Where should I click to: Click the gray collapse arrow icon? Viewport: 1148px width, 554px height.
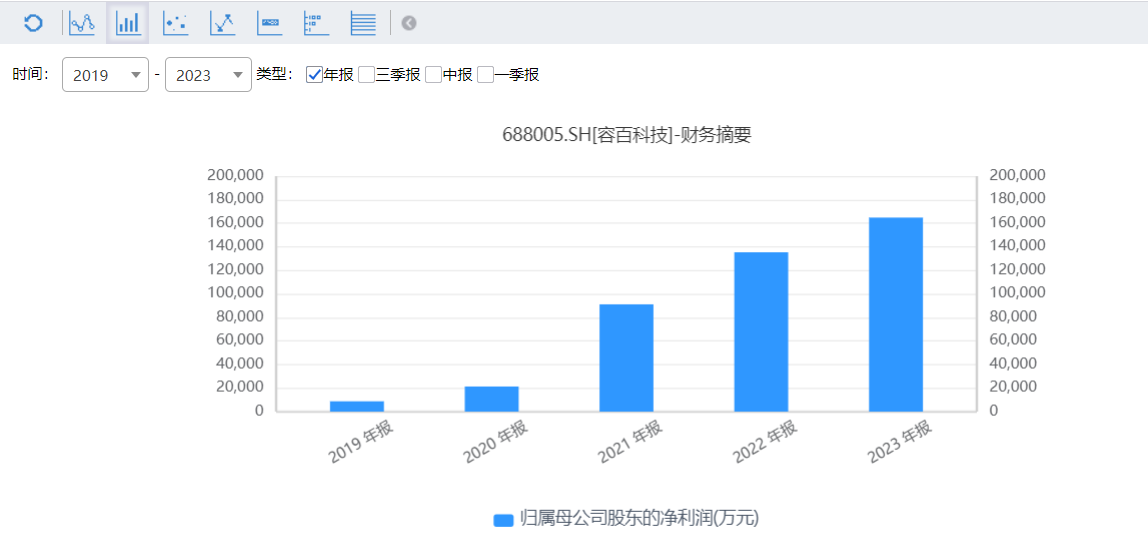(x=409, y=23)
